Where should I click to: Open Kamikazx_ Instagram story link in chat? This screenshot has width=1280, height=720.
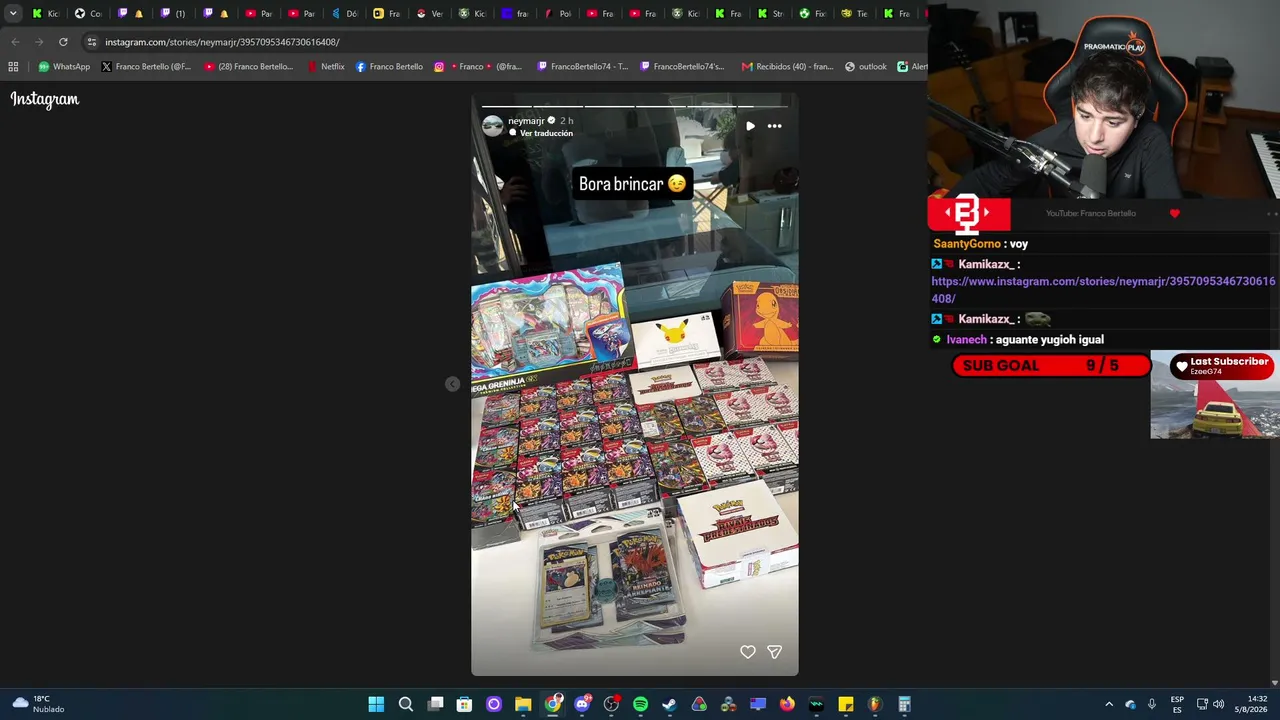point(1103,290)
